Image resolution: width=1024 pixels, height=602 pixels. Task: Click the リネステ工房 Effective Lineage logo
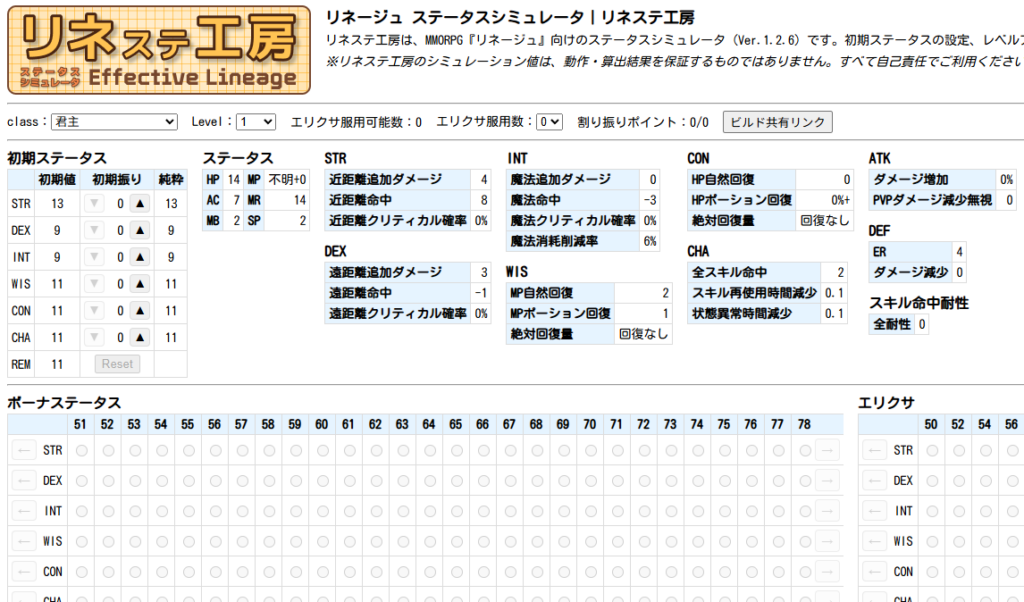[x=159, y=50]
